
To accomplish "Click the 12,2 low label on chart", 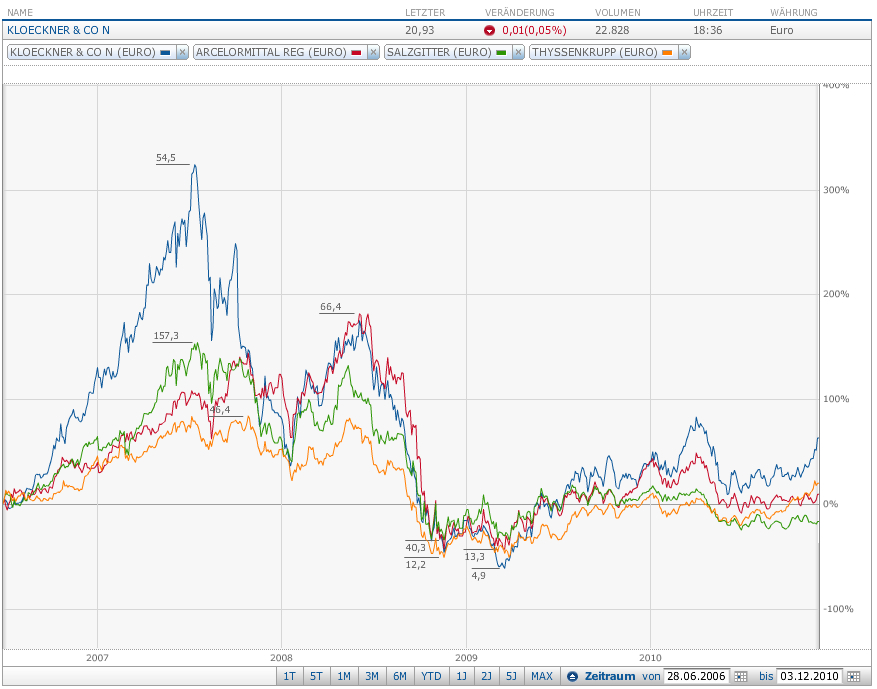I will 416,565.
